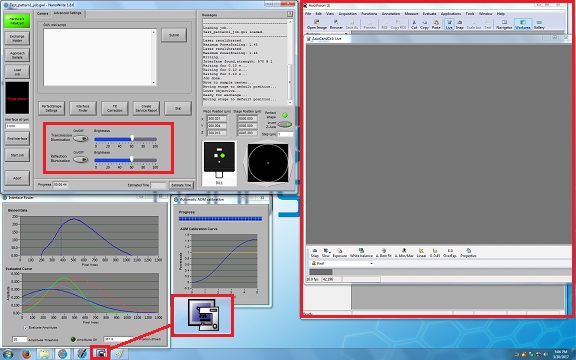Viewport: 576px width, 360px height.
Task: Toggle Transmission Illumination On/Off switch
Action: [x=80, y=138]
